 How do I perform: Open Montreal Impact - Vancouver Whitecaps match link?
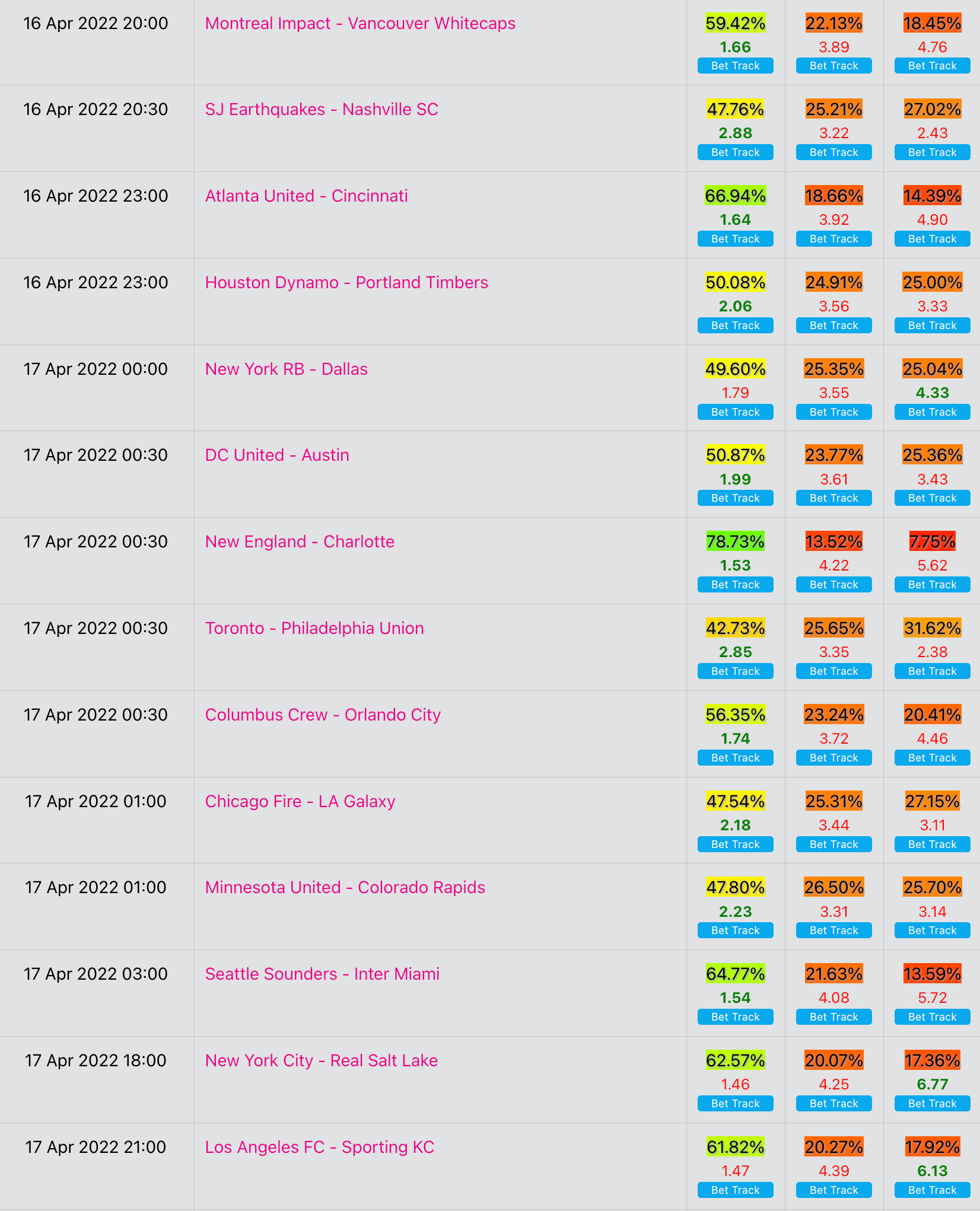pyautogui.click(x=360, y=24)
